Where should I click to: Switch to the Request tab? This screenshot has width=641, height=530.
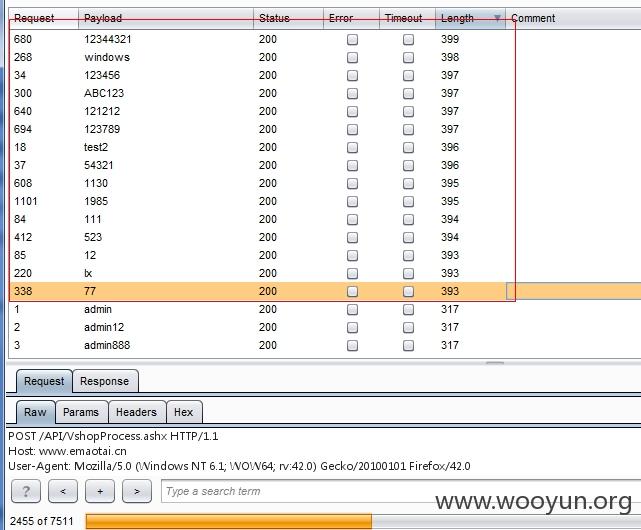point(44,381)
